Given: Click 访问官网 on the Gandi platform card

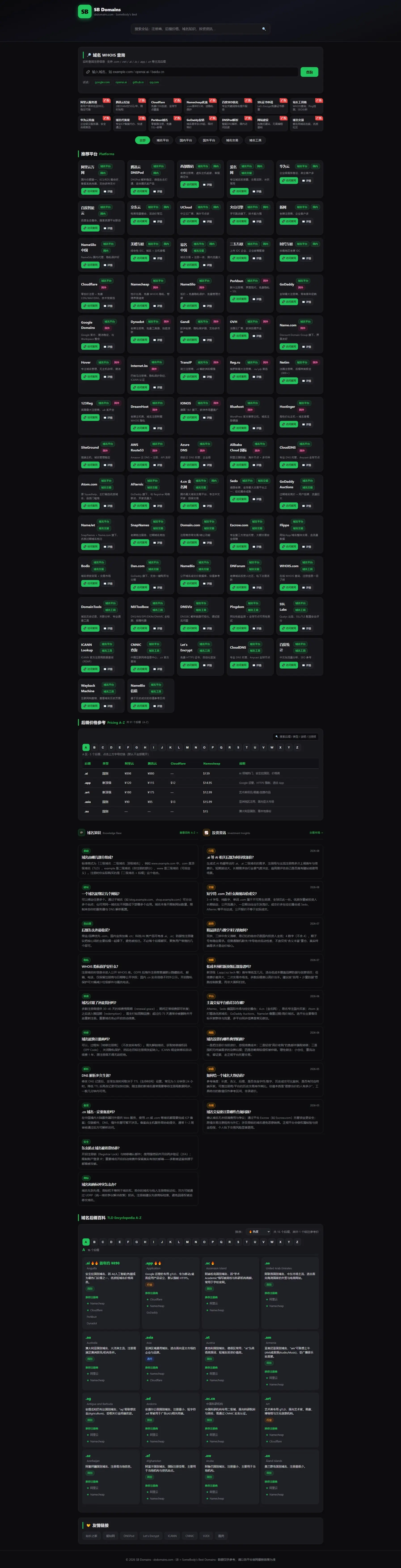Looking at the screenshot, I should 189,340.
